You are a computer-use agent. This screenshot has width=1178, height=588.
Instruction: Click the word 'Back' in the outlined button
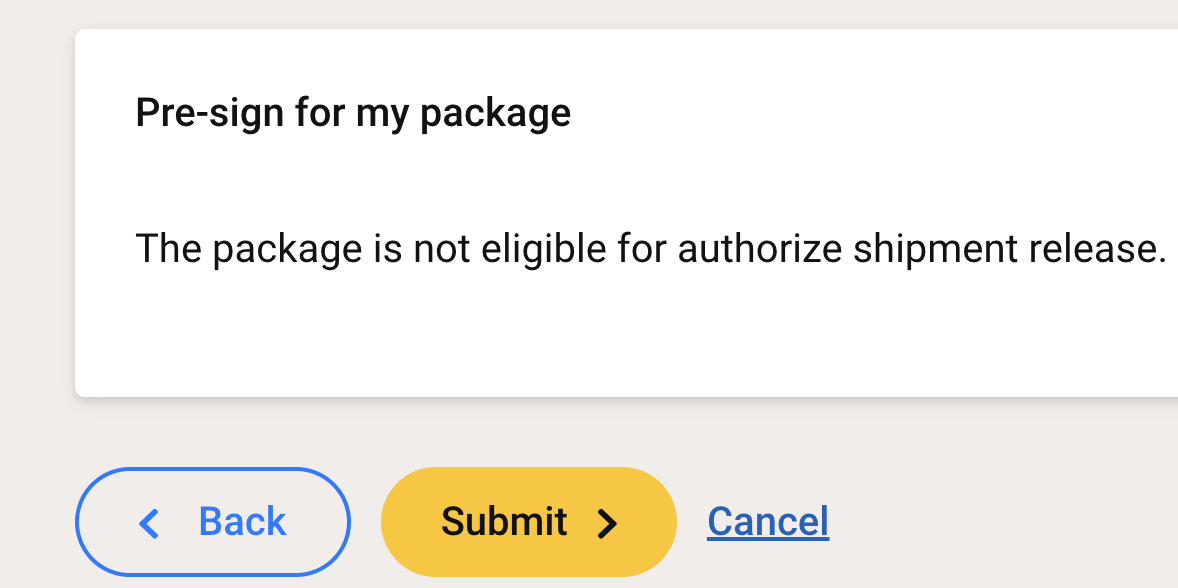tap(242, 522)
